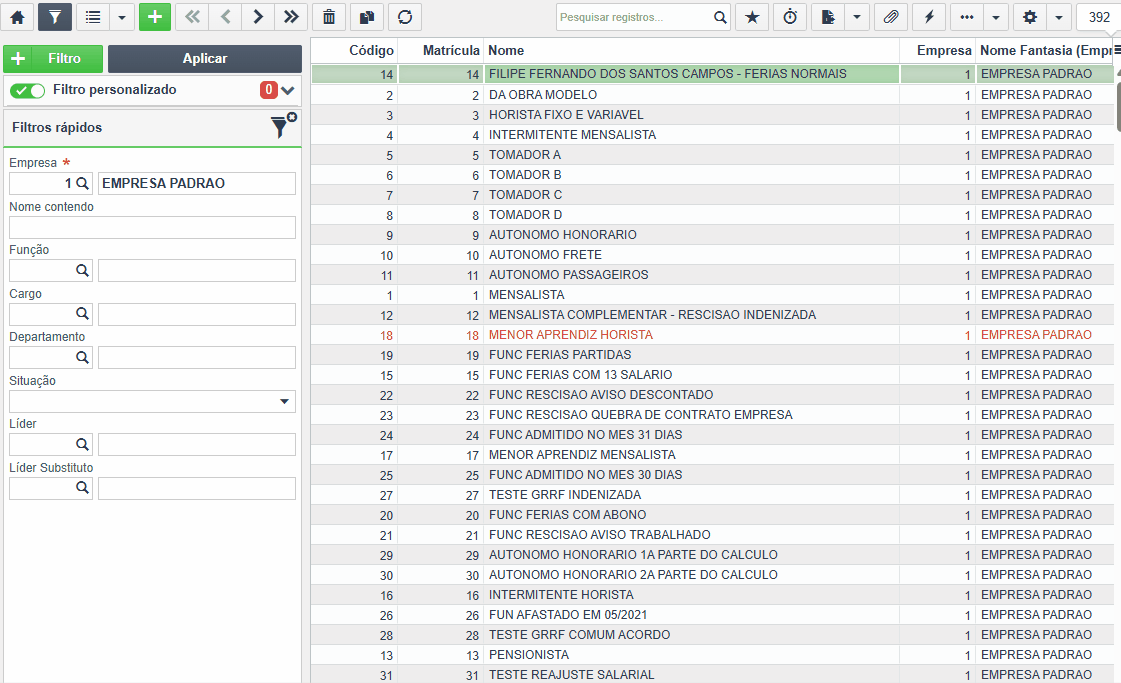Open attachments paperclip icon

891,17
